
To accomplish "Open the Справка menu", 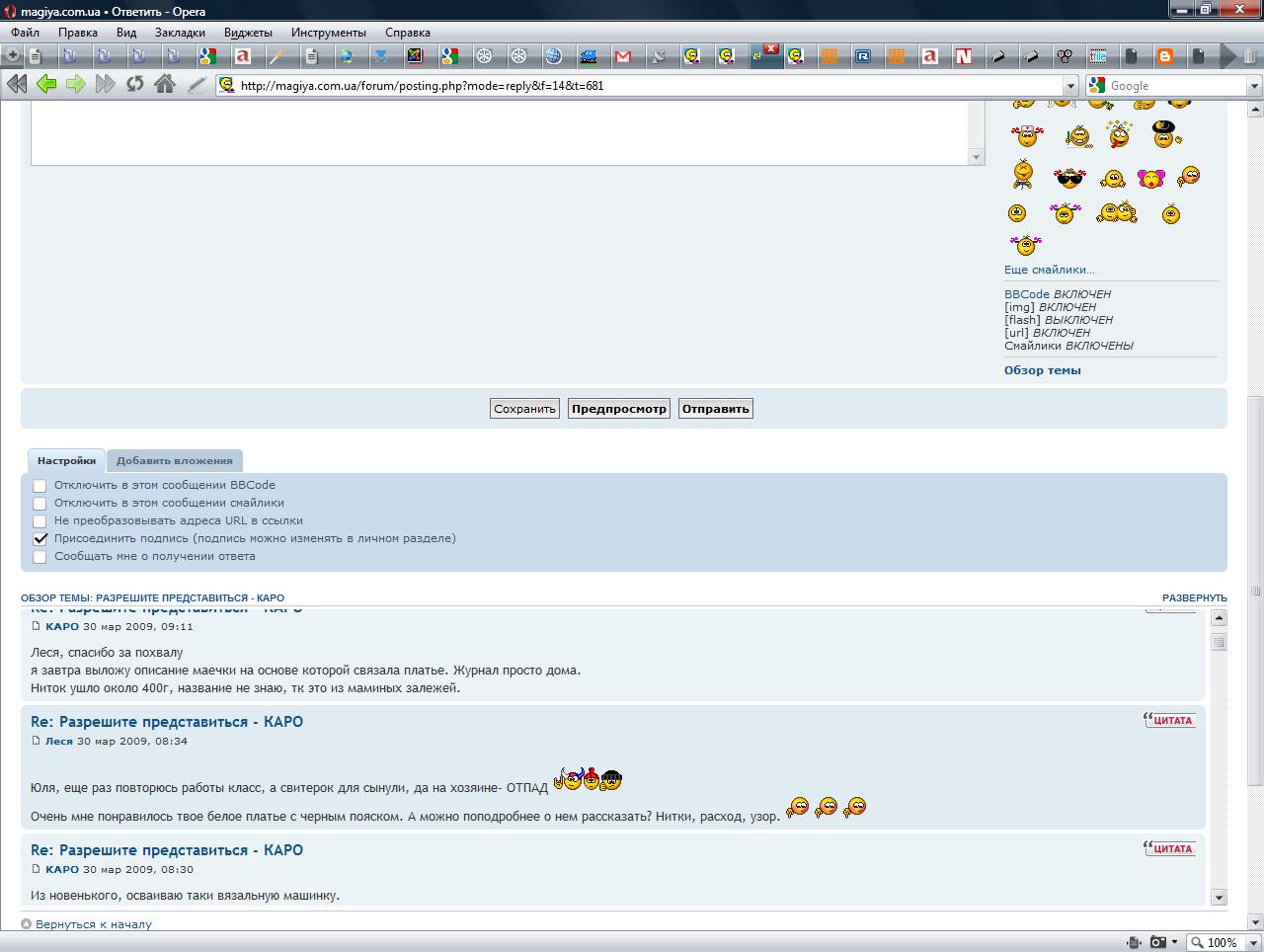I will pos(408,33).
